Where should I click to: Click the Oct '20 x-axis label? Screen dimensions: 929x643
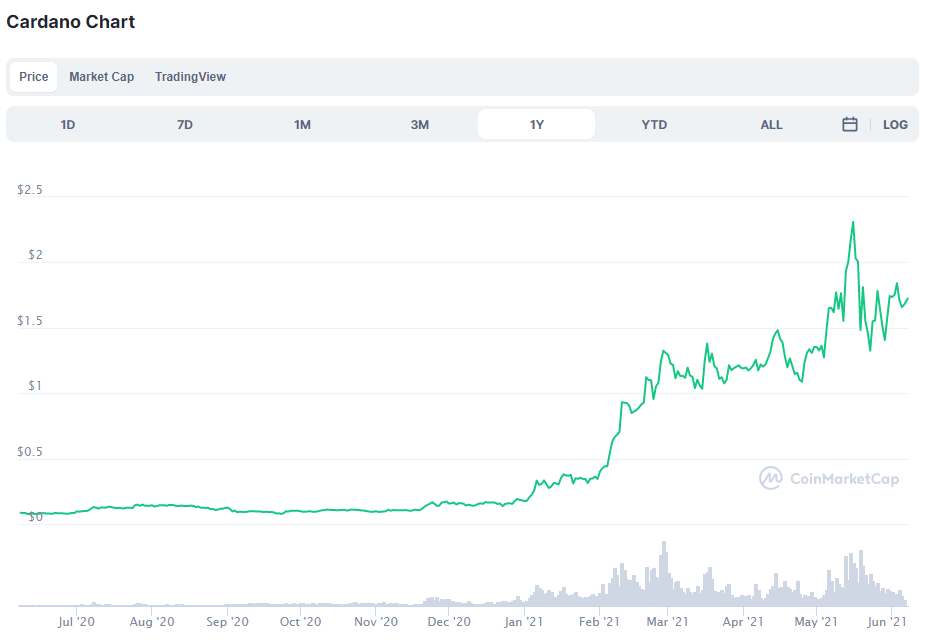(300, 622)
